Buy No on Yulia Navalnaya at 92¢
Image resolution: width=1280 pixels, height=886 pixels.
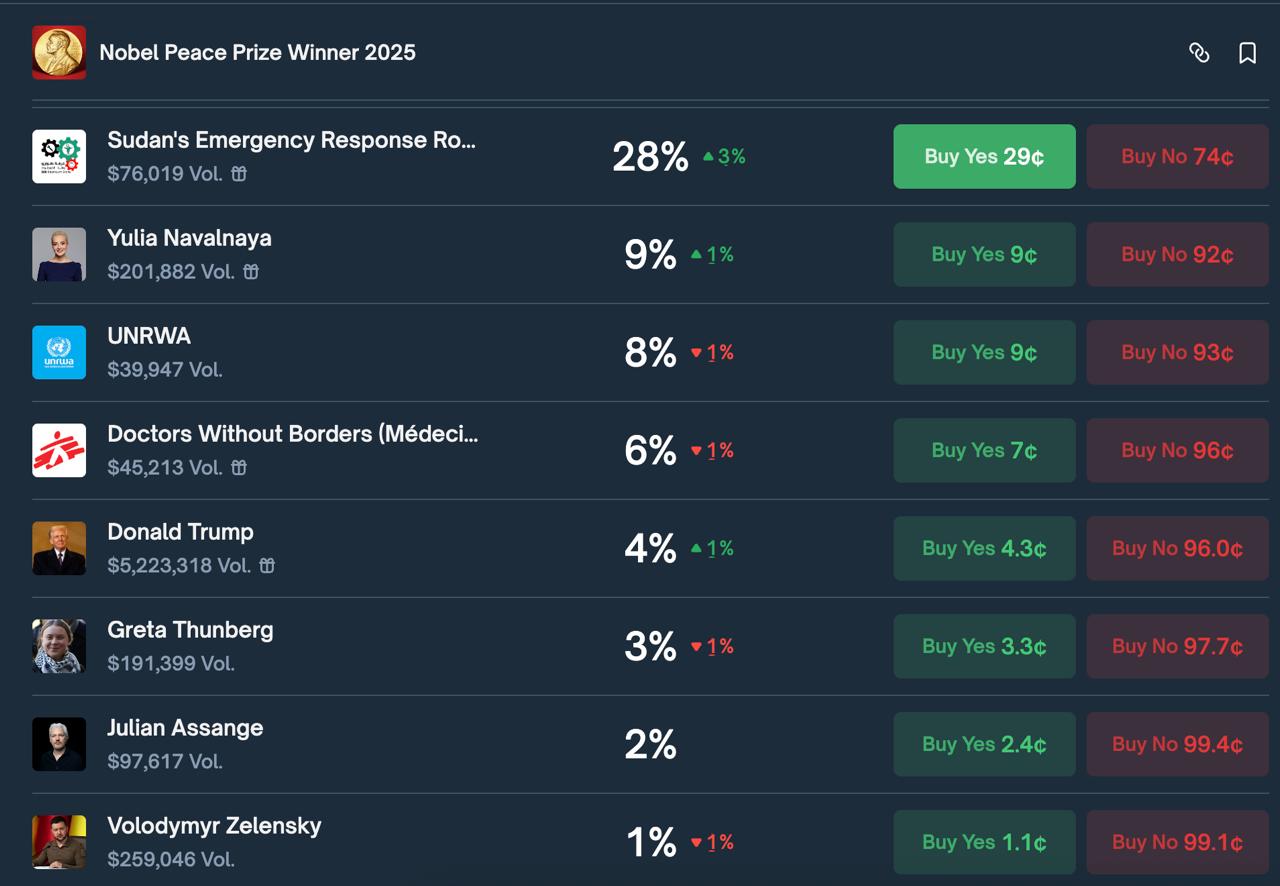point(1177,254)
